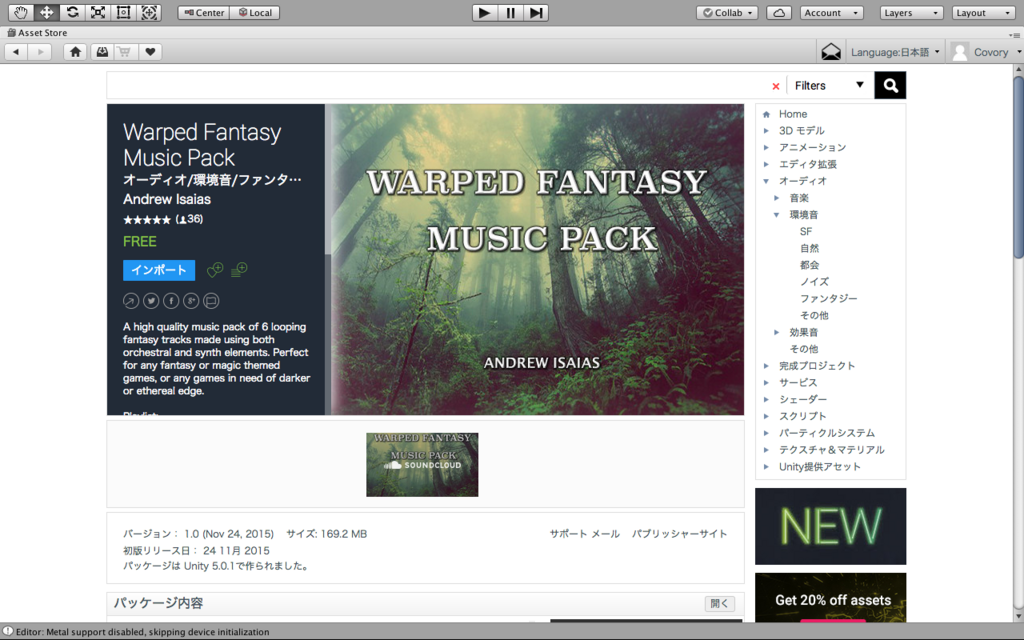Image resolution: width=1024 pixels, height=640 pixels.
Task: Change the Language dropdown
Action: 895,52
